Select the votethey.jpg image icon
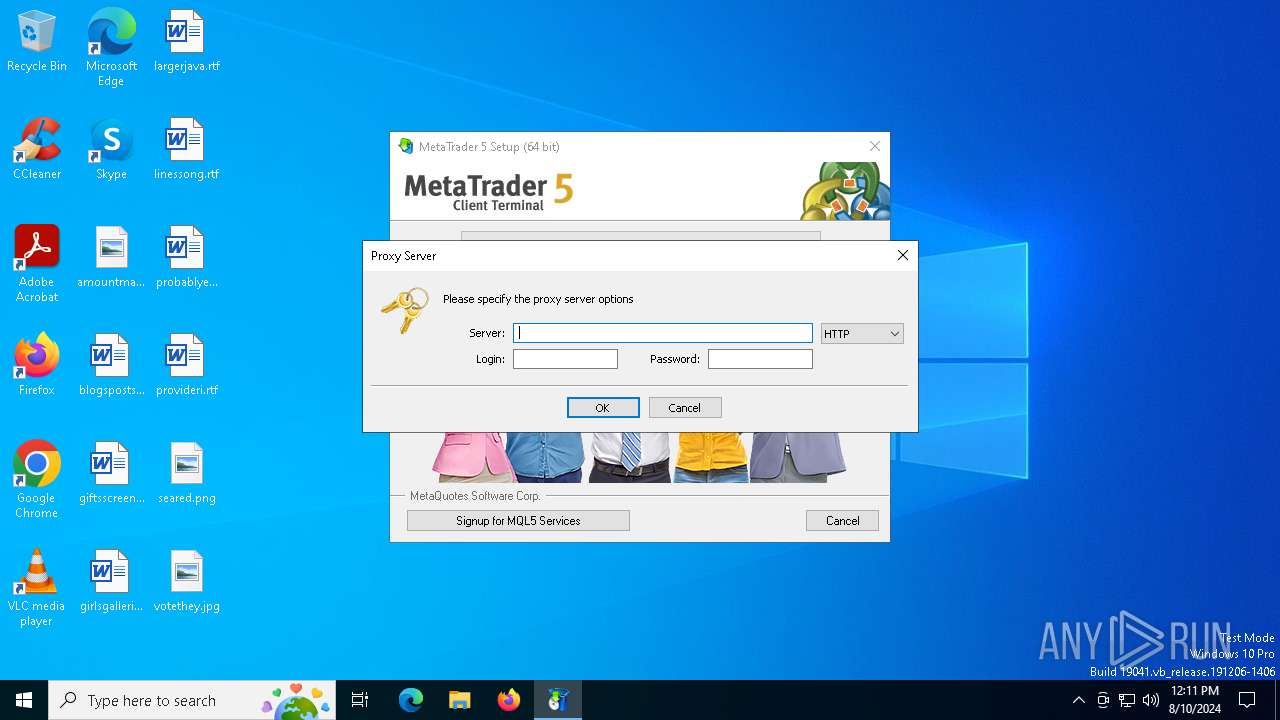The image size is (1280, 720). tap(186, 582)
